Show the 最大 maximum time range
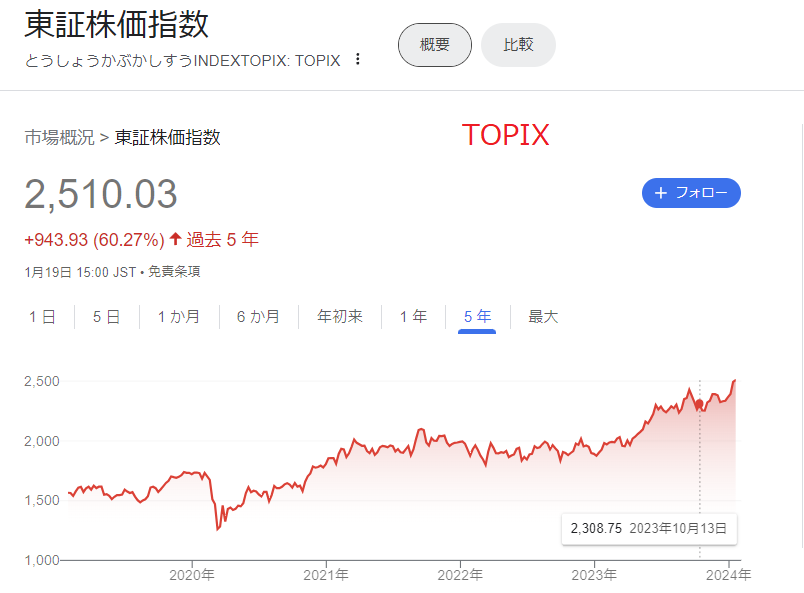The image size is (804, 593). point(543,317)
